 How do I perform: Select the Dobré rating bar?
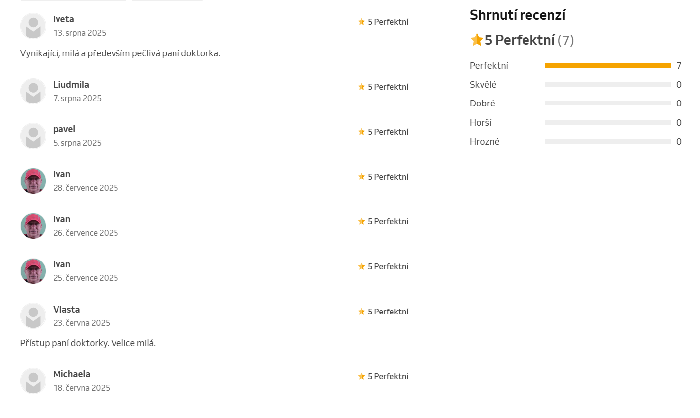[607, 103]
